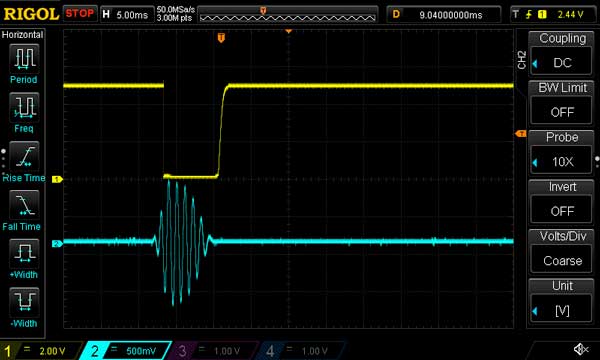The width and height of the screenshot is (600, 360).
Task: Click the Unit menu arrow
Action: pyautogui.click(x=535, y=311)
